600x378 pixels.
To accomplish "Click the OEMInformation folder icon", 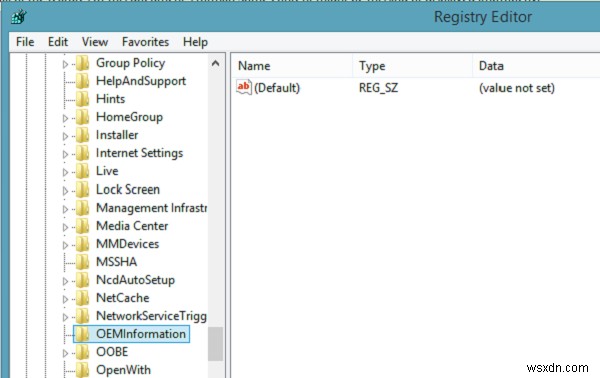I will pos(82,334).
